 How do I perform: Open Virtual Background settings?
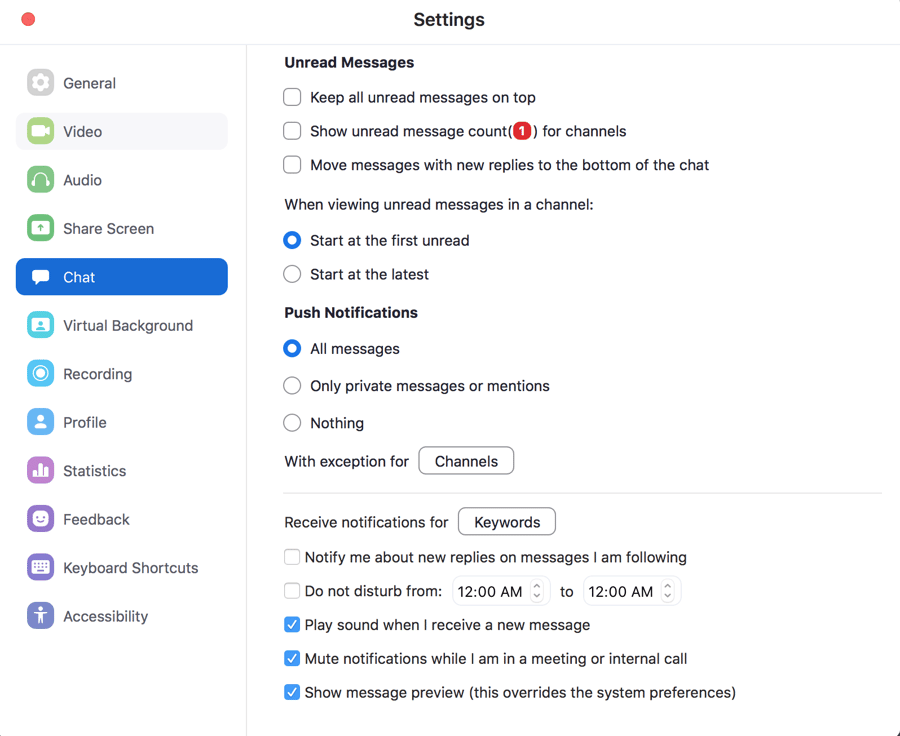(40, 325)
